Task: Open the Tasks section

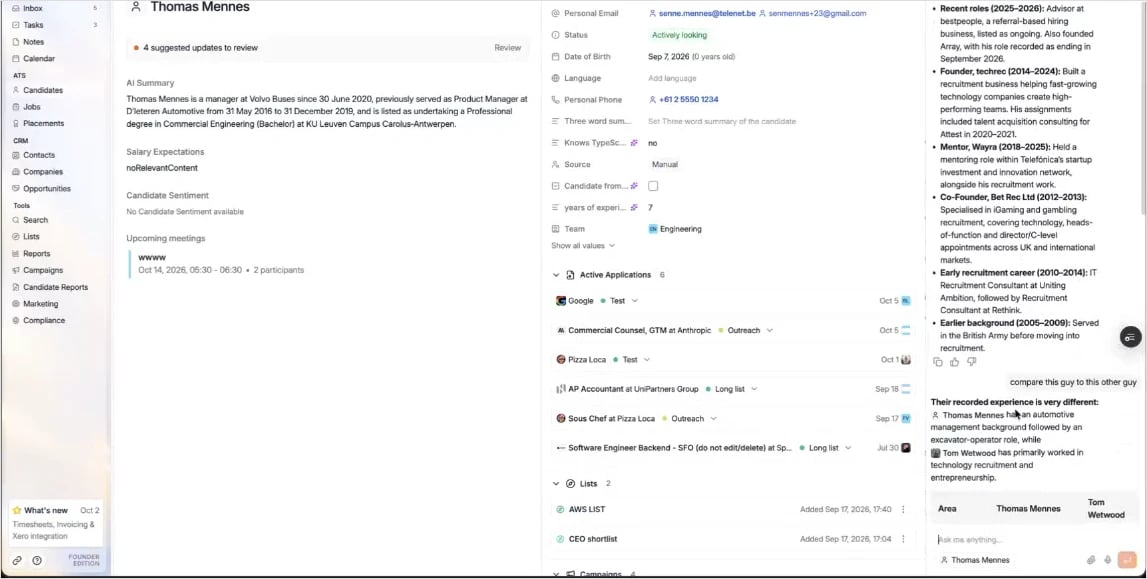Action: pos(33,25)
